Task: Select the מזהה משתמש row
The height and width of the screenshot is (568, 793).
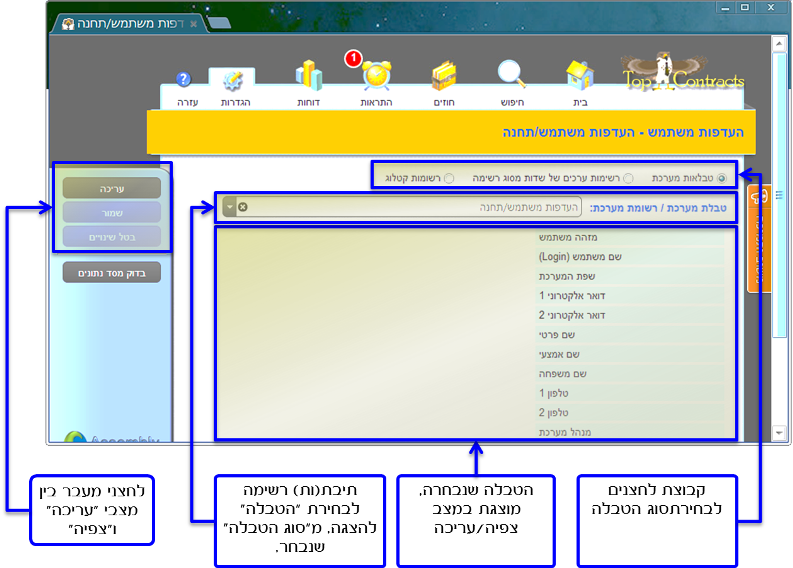Action: pyautogui.click(x=630, y=237)
